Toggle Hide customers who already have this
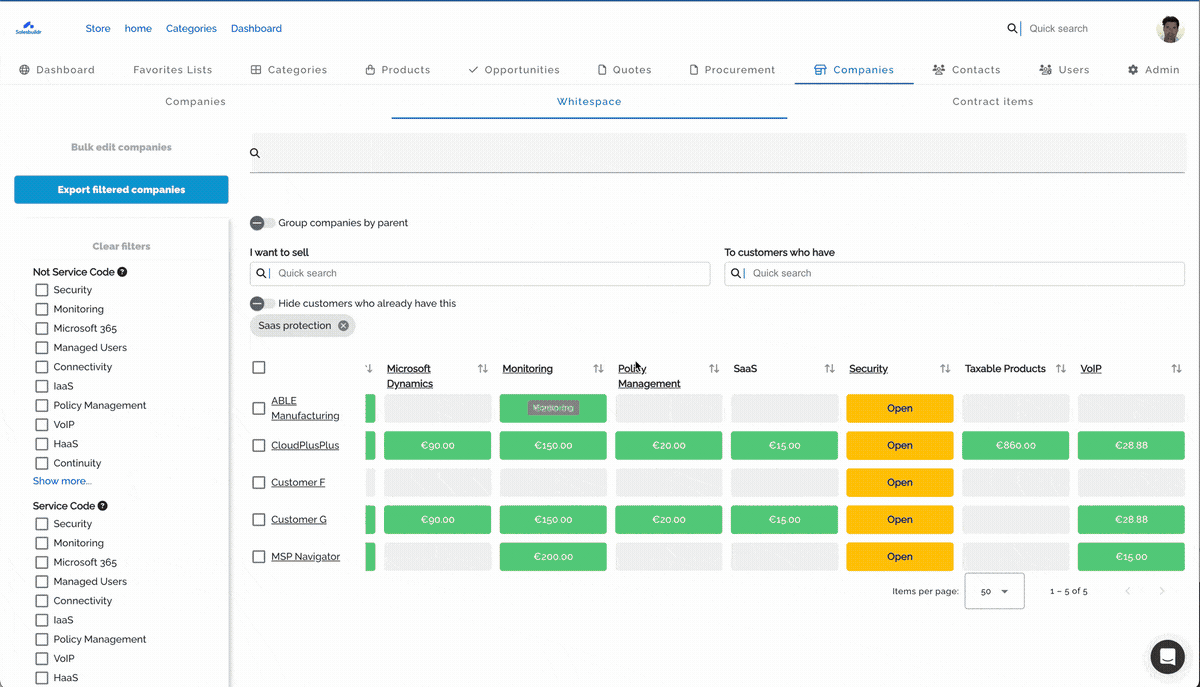Image resolution: width=1200 pixels, height=687 pixels. [262, 303]
